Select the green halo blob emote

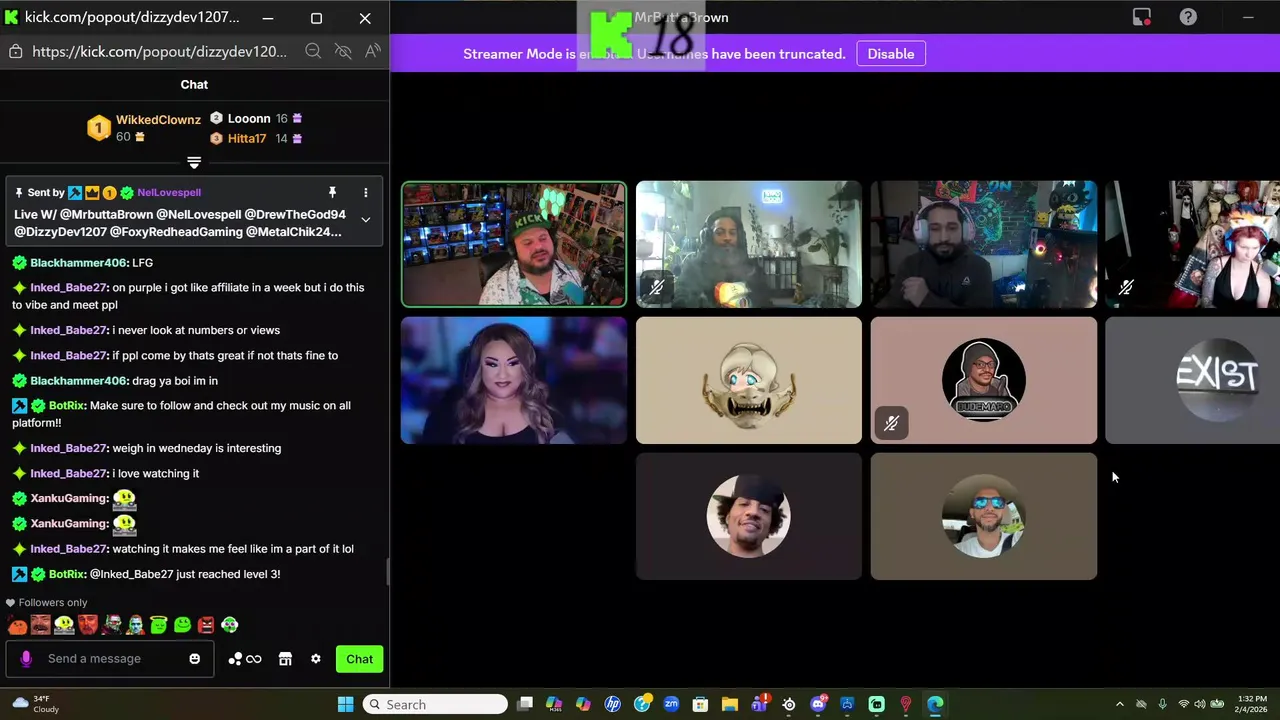[159, 626]
